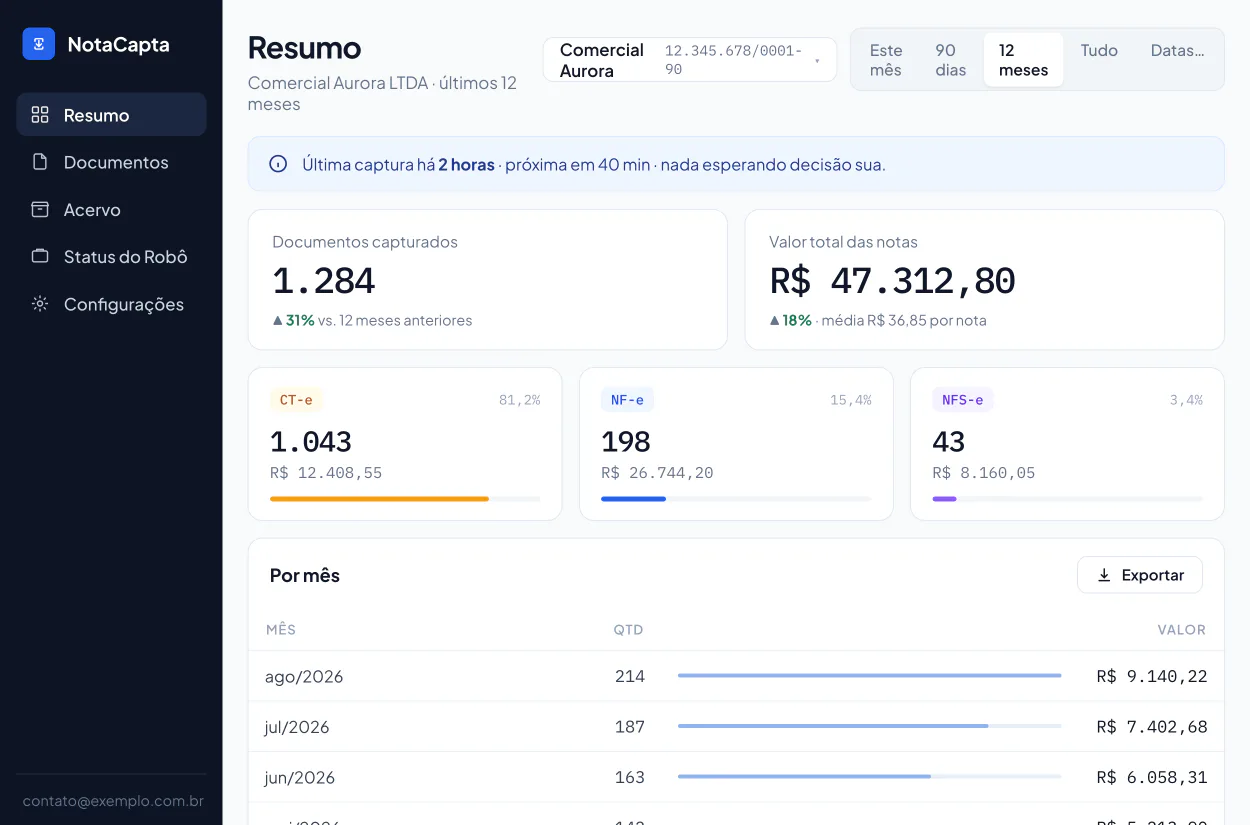Click the NotaCapta logo icon
Image resolution: width=1250 pixels, height=825 pixels.
(39, 44)
